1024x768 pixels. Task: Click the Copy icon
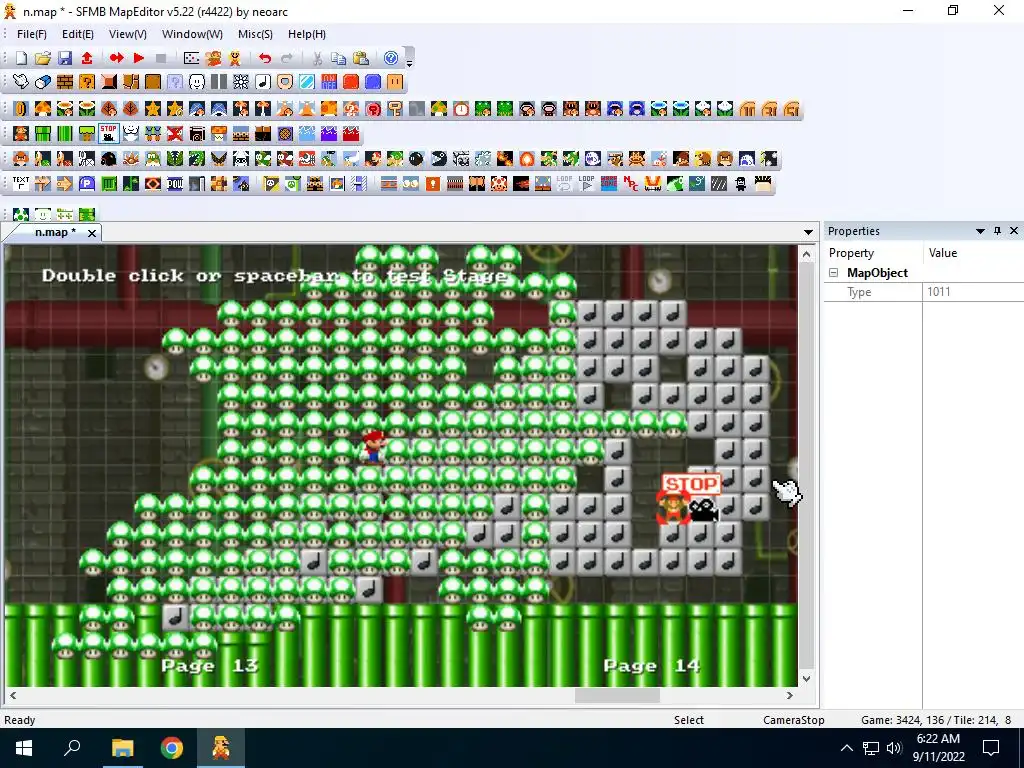338,58
